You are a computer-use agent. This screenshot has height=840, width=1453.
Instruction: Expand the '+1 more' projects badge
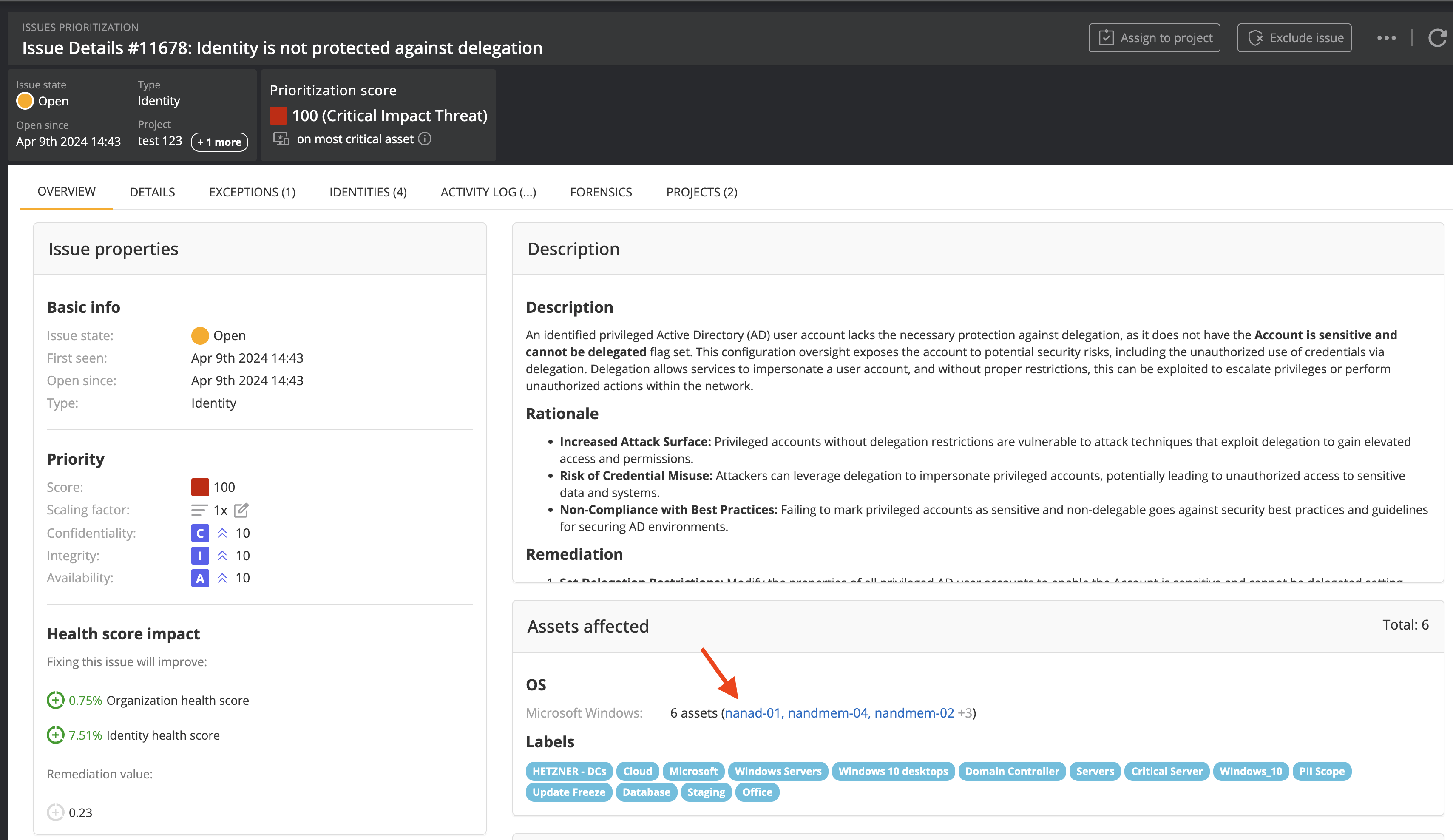[x=219, y=142]
